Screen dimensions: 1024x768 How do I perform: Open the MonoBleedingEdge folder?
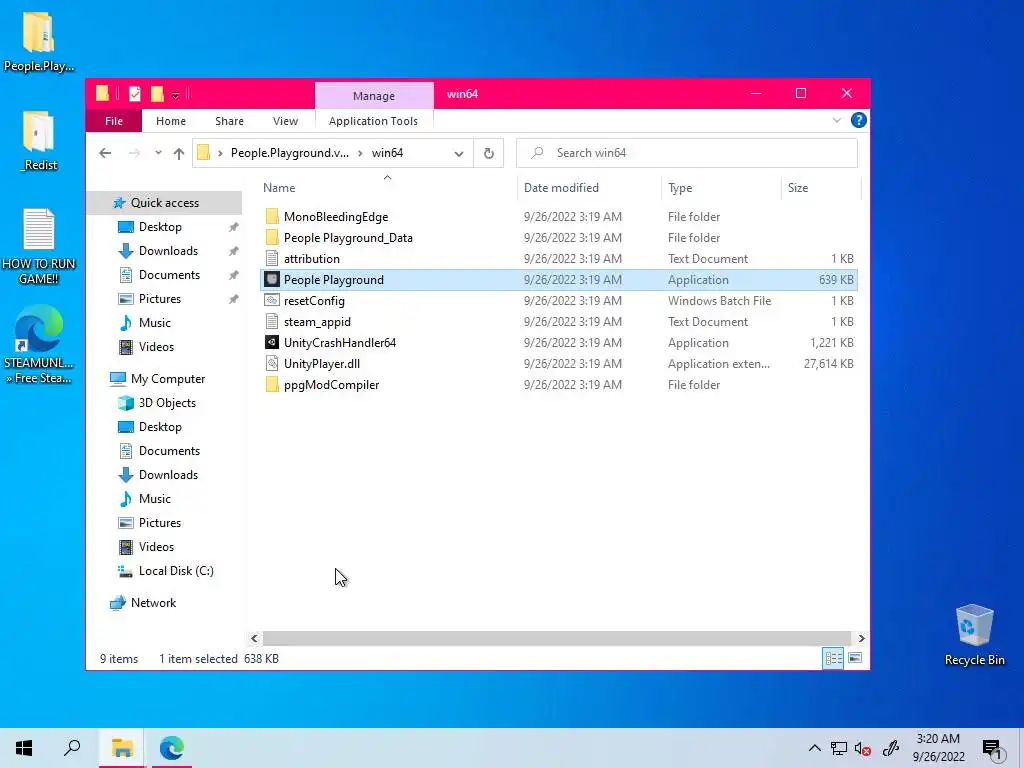click(336, 217)
